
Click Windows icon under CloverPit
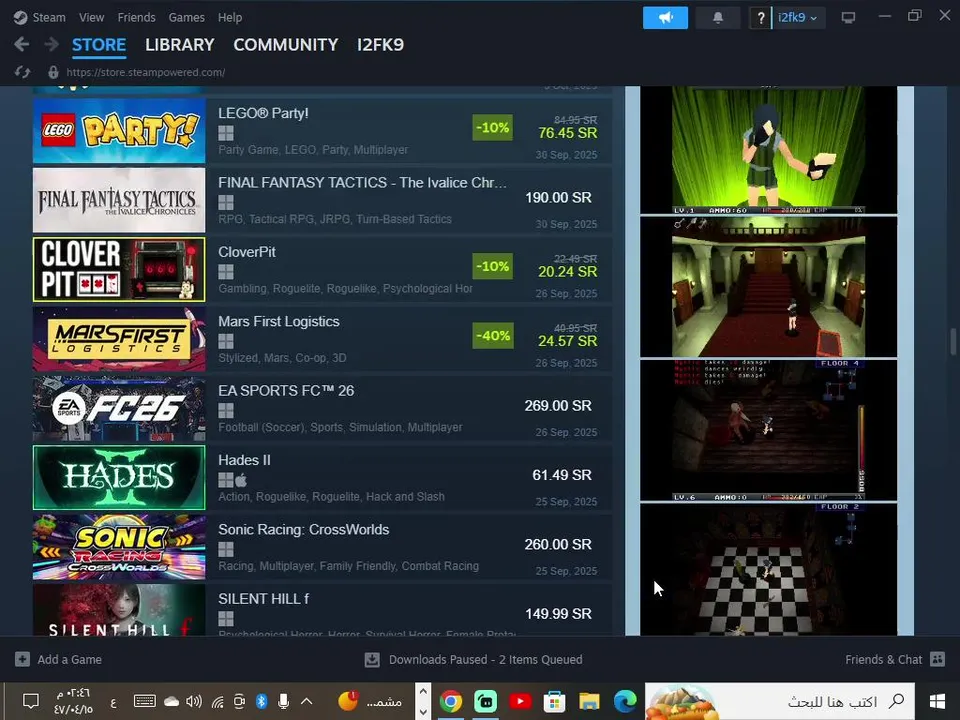(226, 272)
